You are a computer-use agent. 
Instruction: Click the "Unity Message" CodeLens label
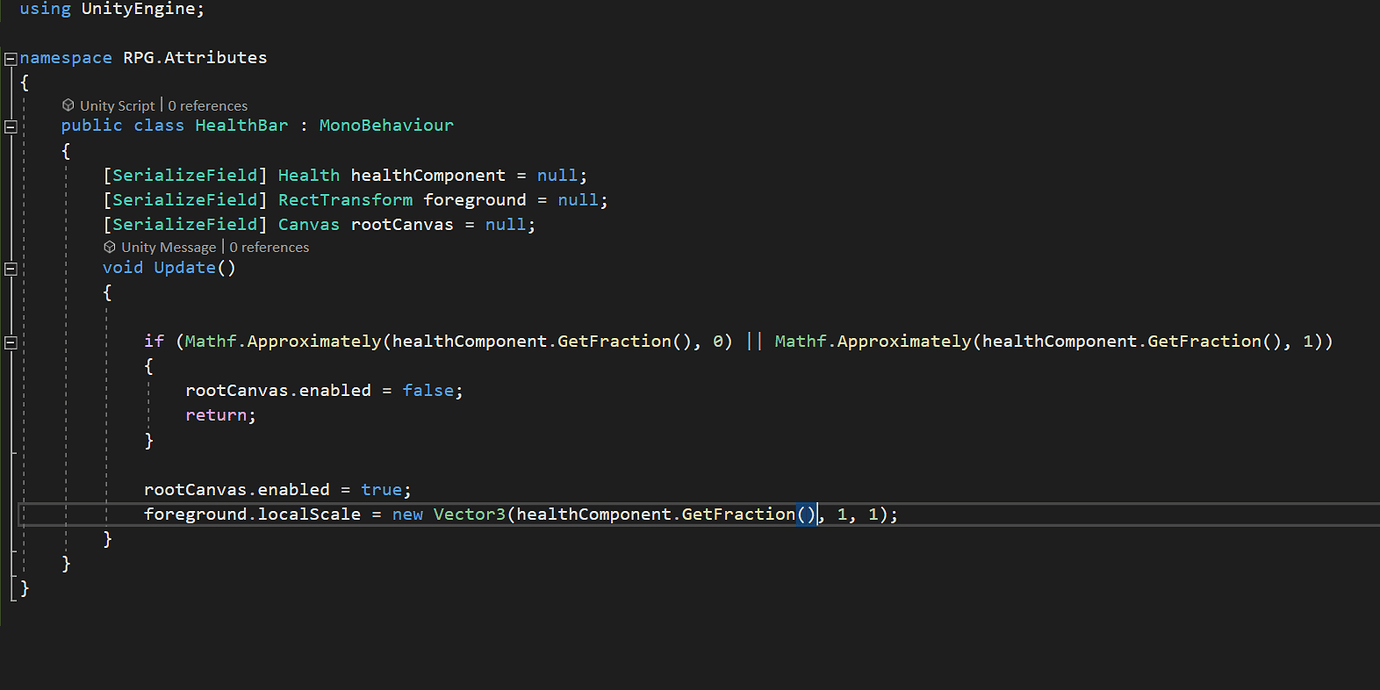click(169, 246)
